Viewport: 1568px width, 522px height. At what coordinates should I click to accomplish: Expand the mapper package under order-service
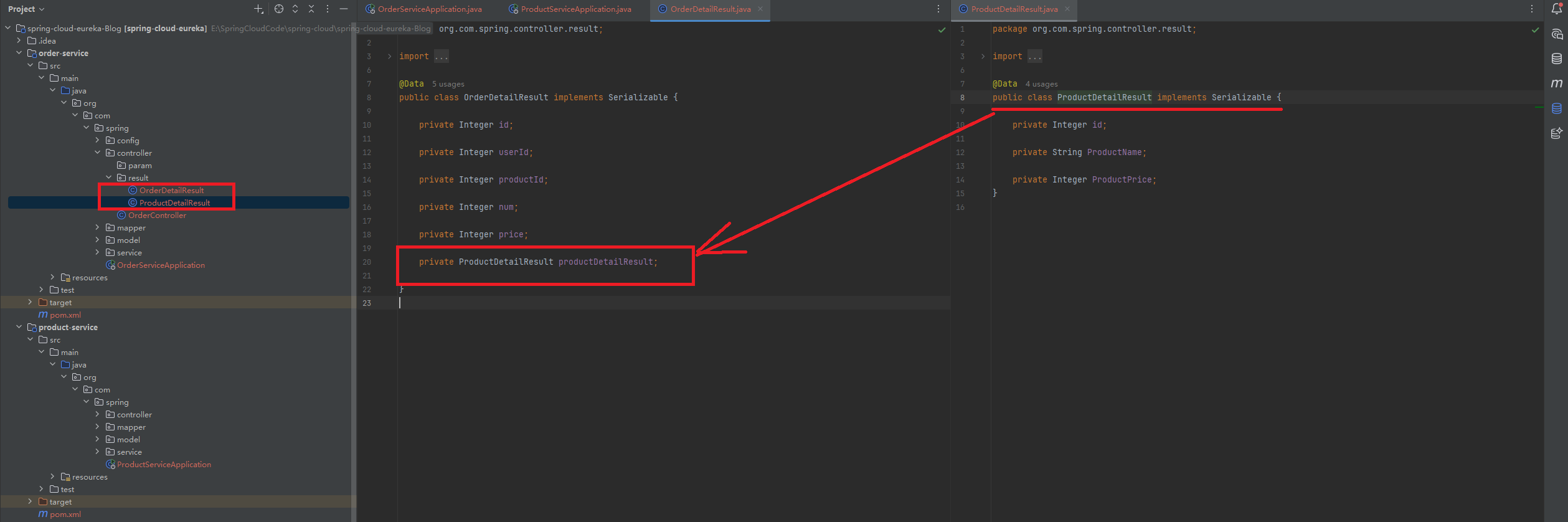click(x=97, y=227)
